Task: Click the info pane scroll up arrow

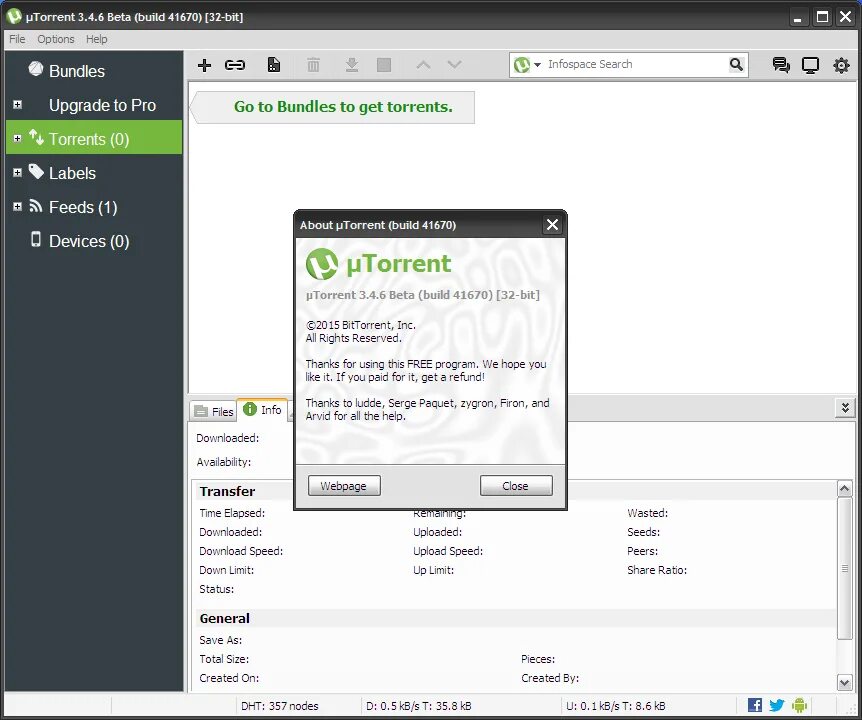Action: pyautogui.click(x=844, y=488)
